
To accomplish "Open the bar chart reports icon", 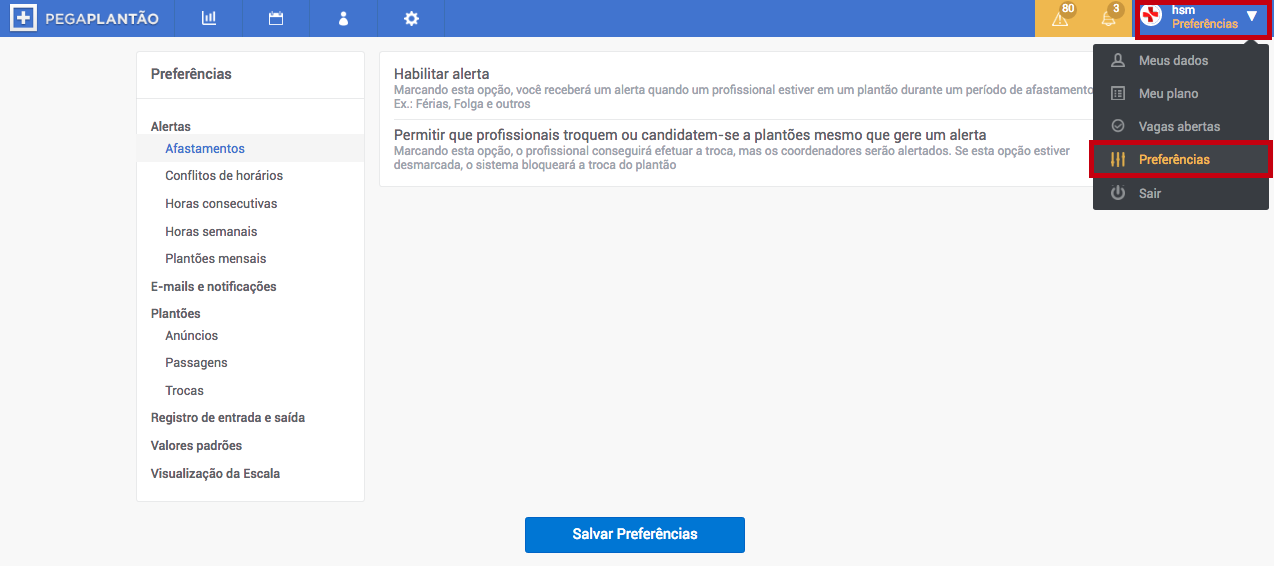I will pyautogui.click(x=208, y=18).
